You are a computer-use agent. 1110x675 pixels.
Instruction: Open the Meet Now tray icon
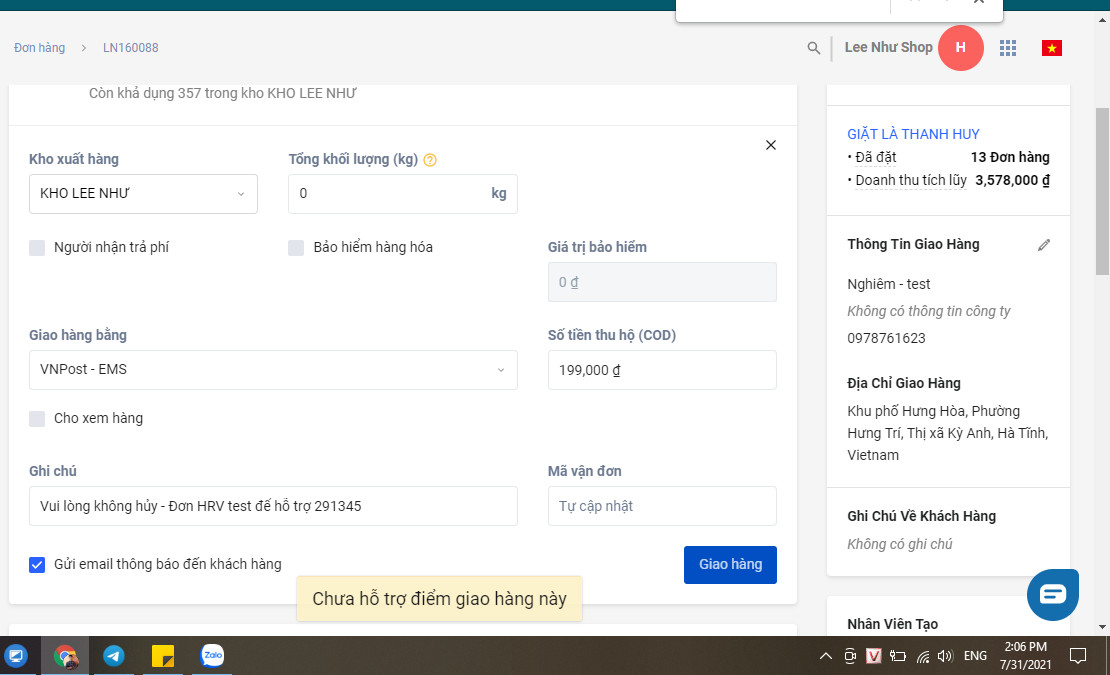pyautogui.click(x=850, y=656)
